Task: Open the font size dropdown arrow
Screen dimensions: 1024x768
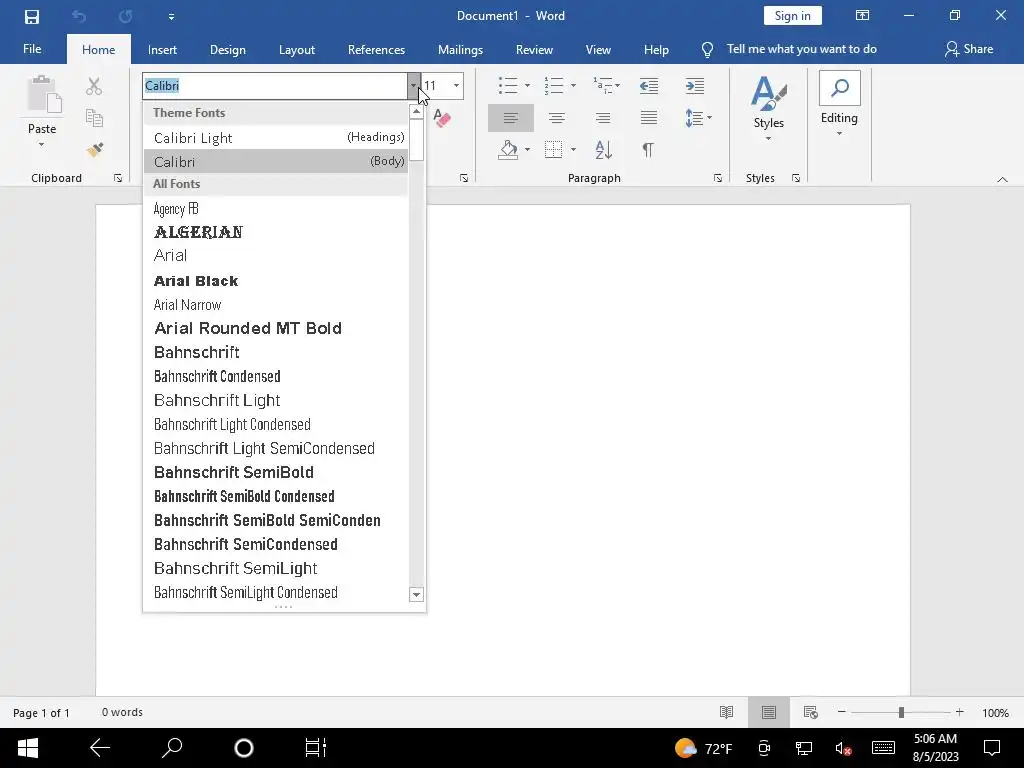Action: point(456,86)
